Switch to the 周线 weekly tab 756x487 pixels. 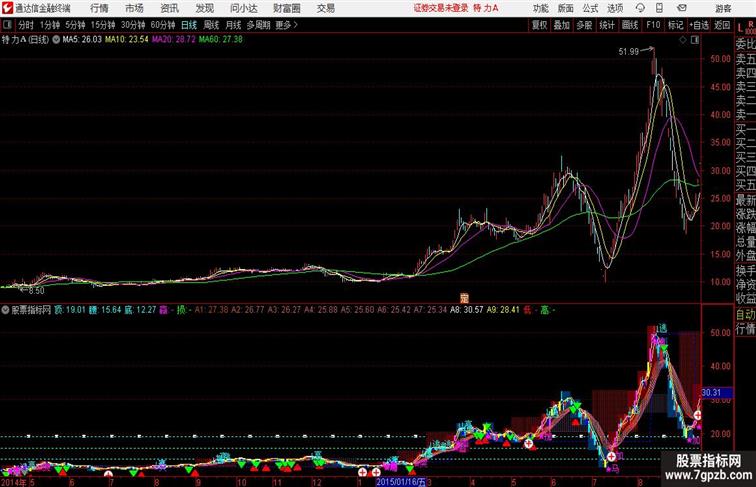coord(211,25)
